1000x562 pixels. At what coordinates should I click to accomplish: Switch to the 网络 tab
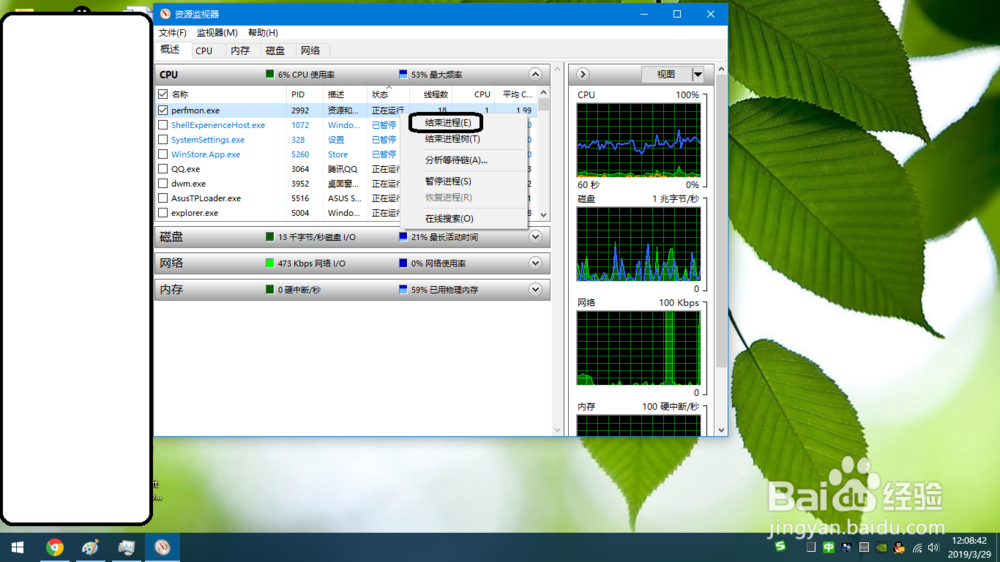pos(310,51)
